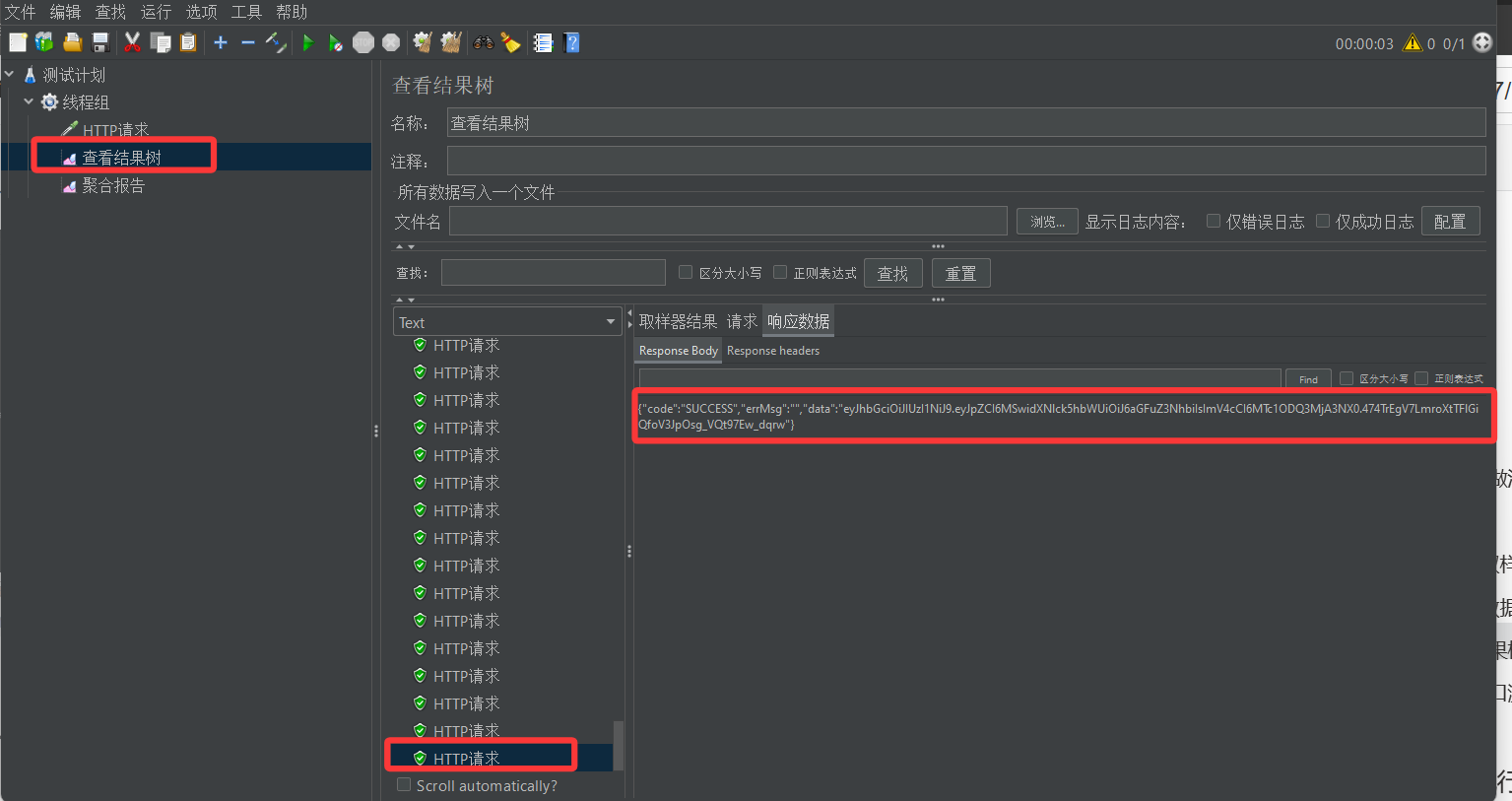Clear results with single broom-gear icon
Image resolution: width=1512 pixels, height=801 pixels.
pyautogui.click(x=423, y=42)
